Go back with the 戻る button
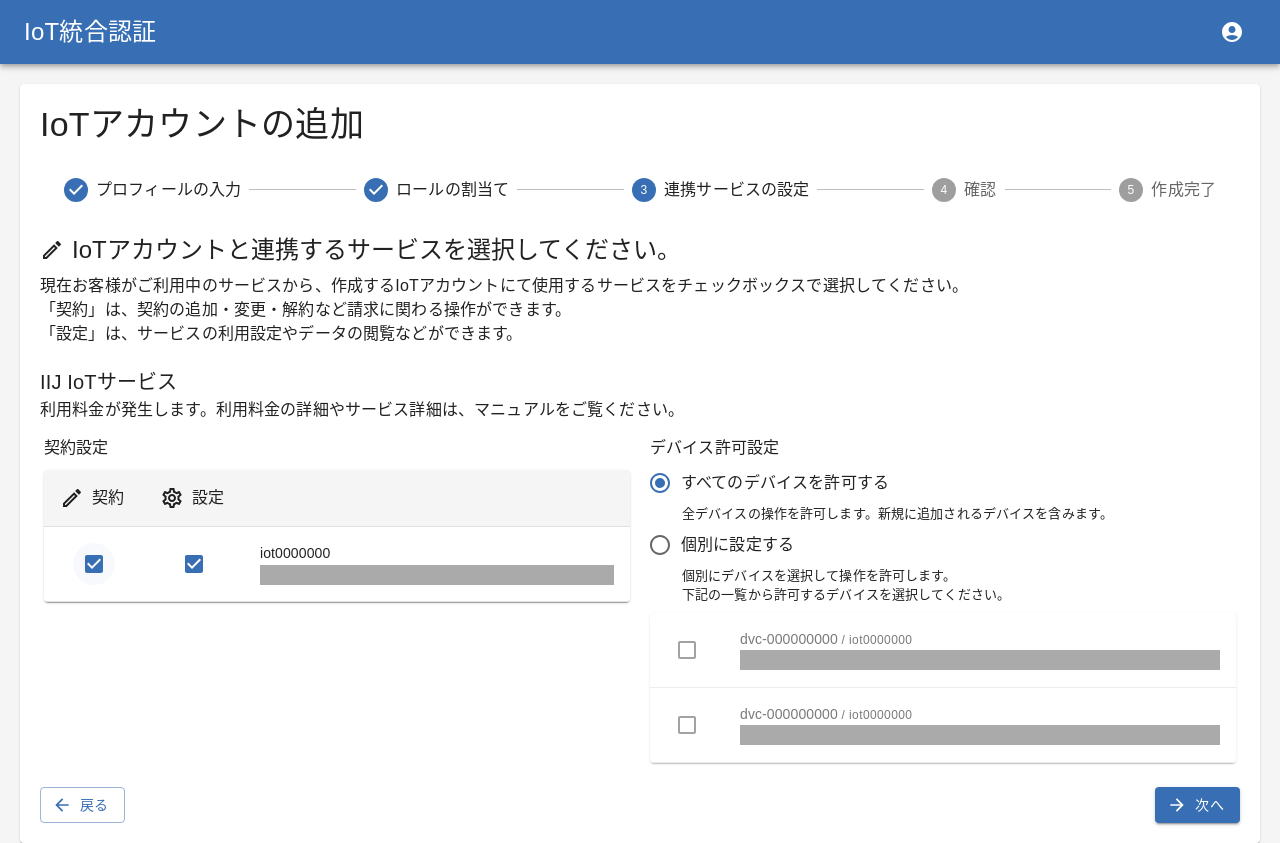The image size is (1280, 843). [x=82, y=805]
